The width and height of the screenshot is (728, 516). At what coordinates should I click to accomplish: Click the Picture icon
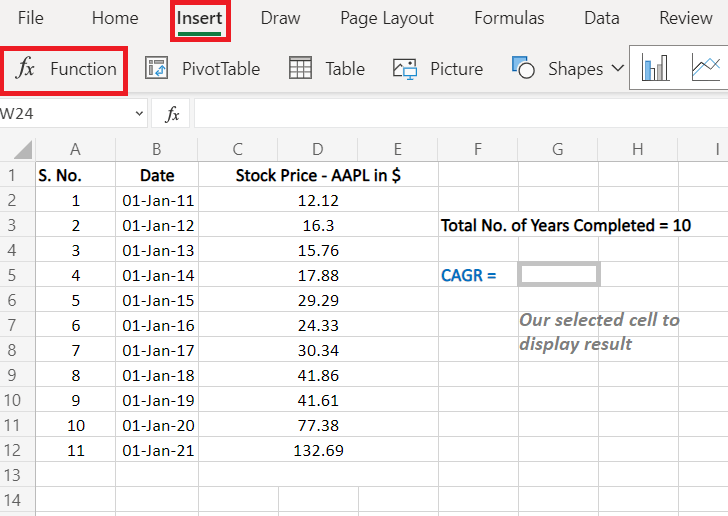(x=405, y=69)
